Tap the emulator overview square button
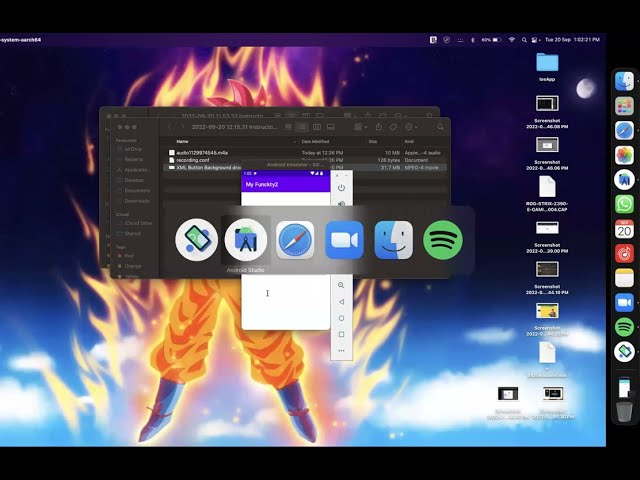The image size is (640, 480). point(341,334)
